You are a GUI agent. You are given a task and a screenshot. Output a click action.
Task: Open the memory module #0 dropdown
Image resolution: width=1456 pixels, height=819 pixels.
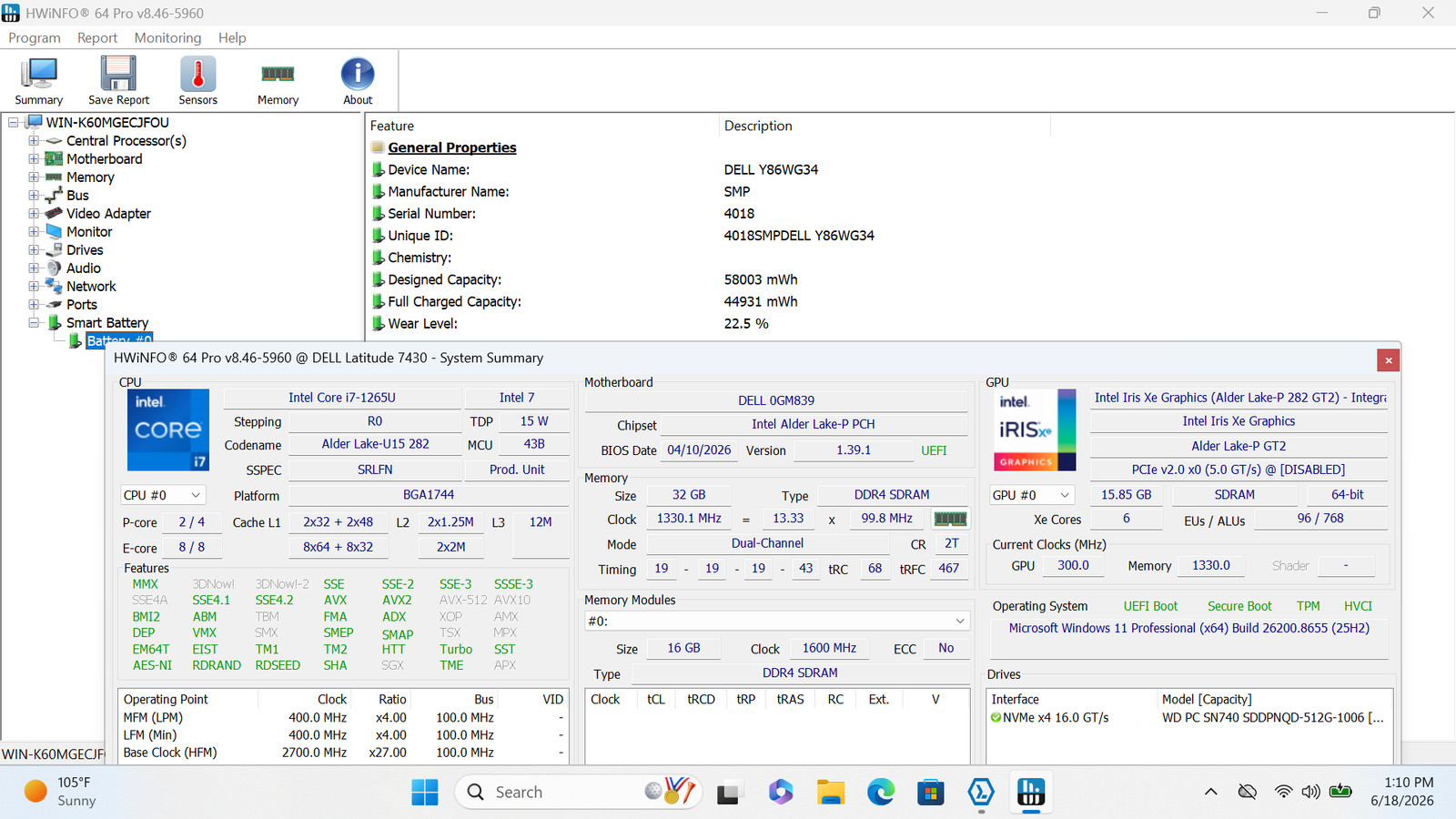click(777, 621)
